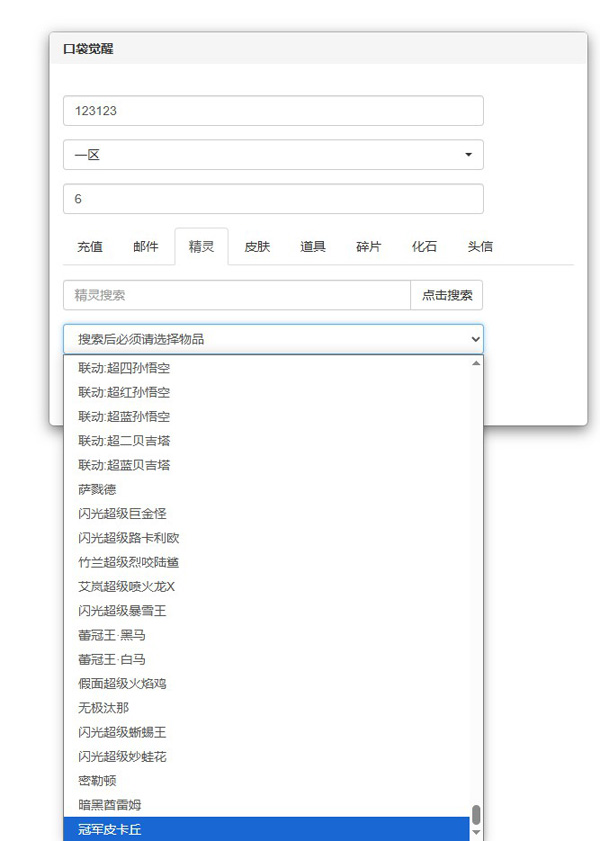Choose 联动:超蓝孙悟空 from the list
This screenshot has height=841, width=600.
click(x=266, y=416)
